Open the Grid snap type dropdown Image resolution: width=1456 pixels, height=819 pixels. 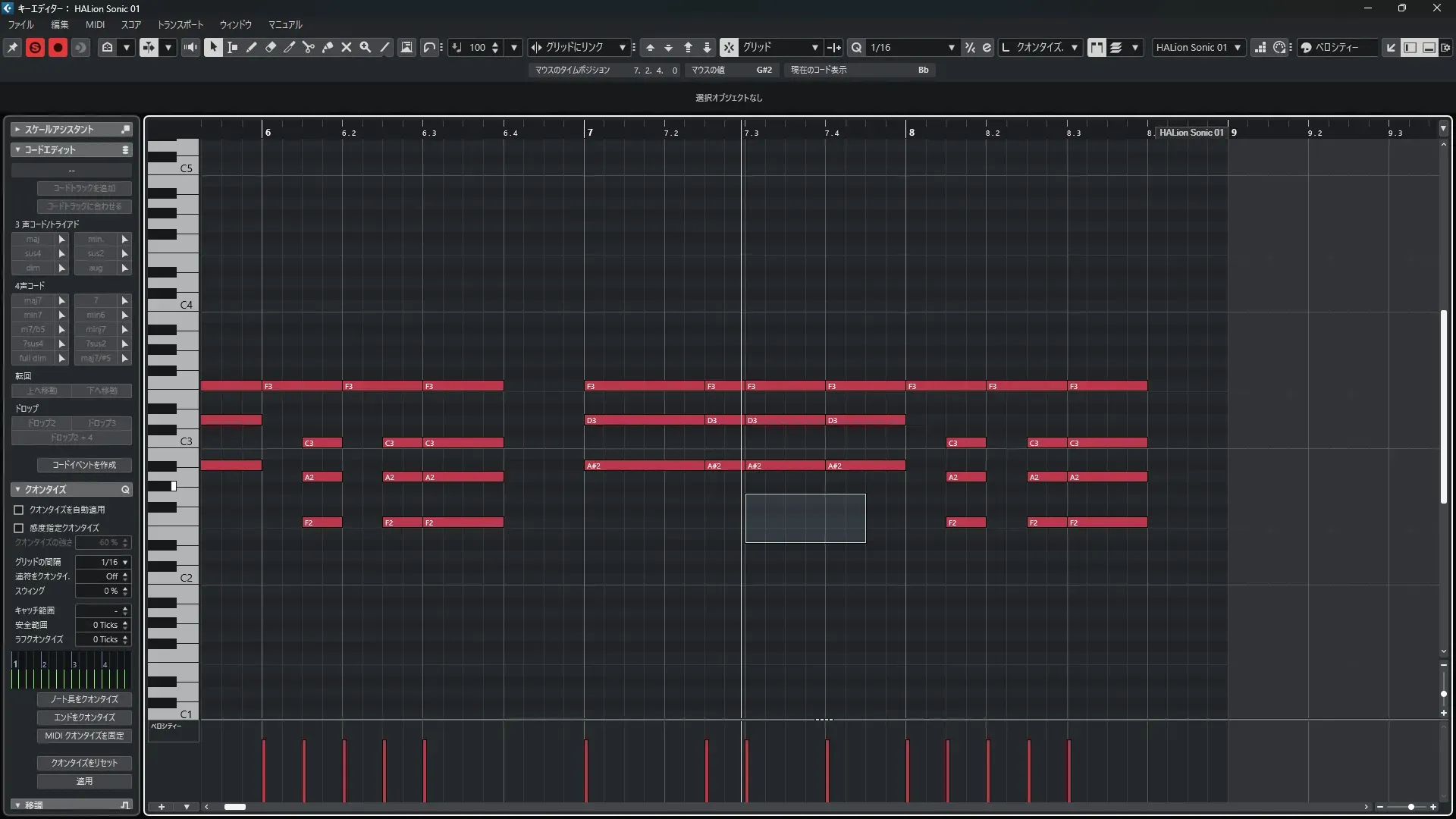[x=814, y=47]
